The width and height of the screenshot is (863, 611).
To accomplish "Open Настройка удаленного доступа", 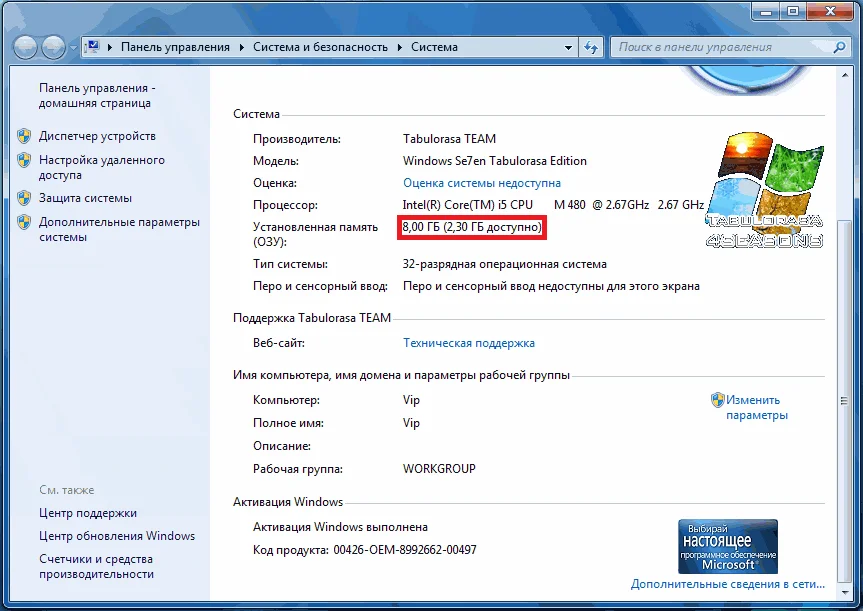I will pyautogui.click(x=101, y=167).
